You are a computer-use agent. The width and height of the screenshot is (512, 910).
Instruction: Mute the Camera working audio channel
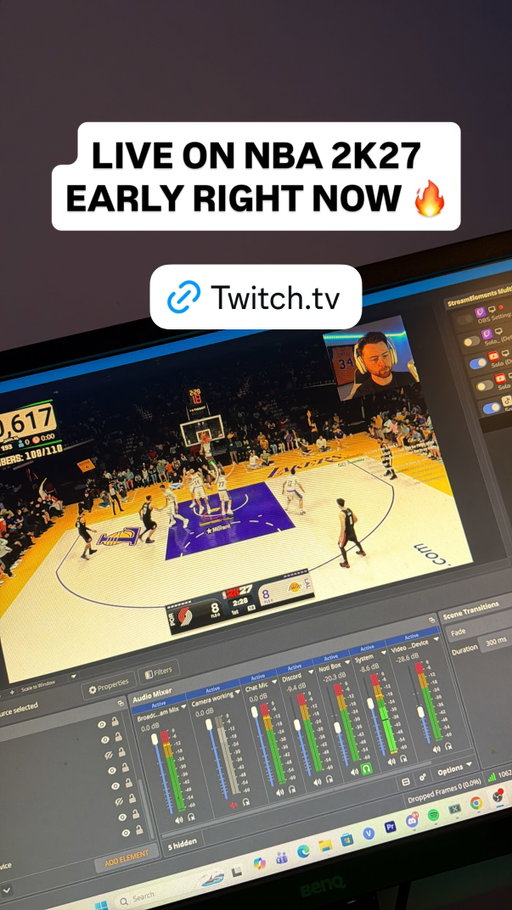coord(233,806)
